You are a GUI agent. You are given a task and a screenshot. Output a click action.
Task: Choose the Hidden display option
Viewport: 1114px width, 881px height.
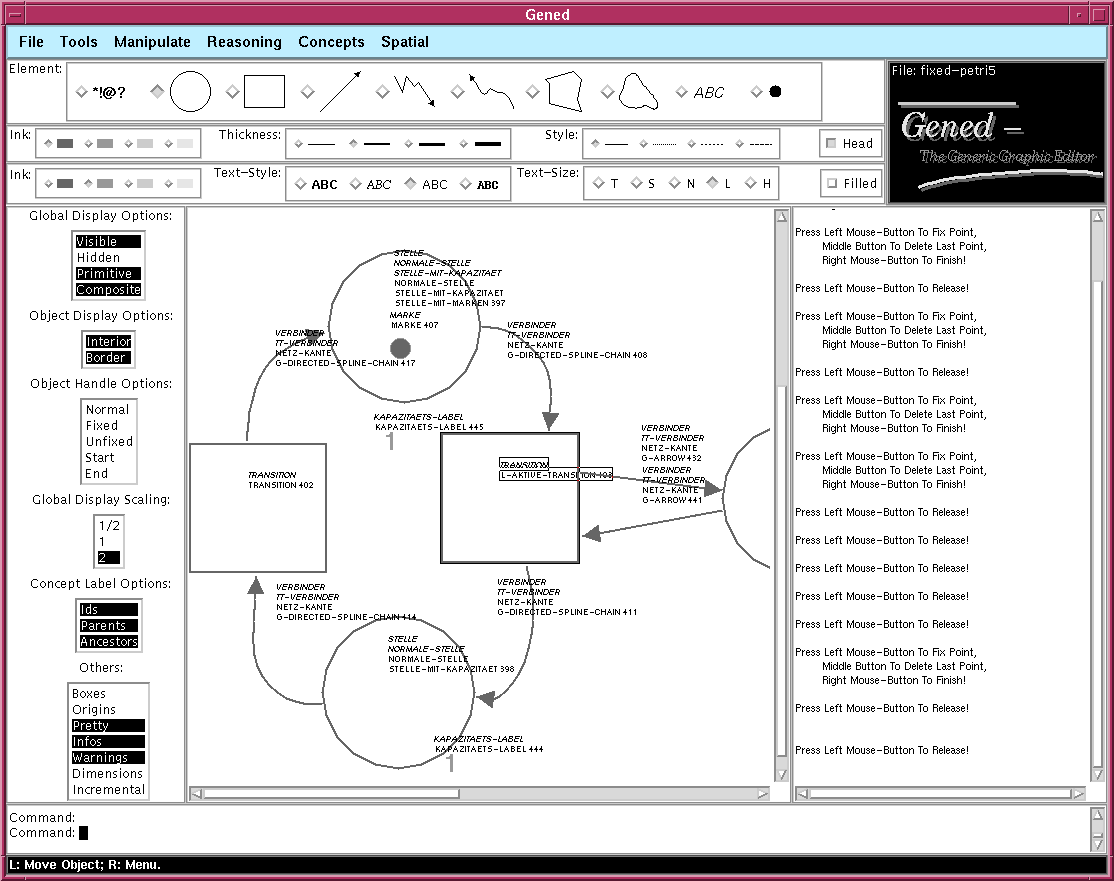pyautogui.click(x=98, y=258)
